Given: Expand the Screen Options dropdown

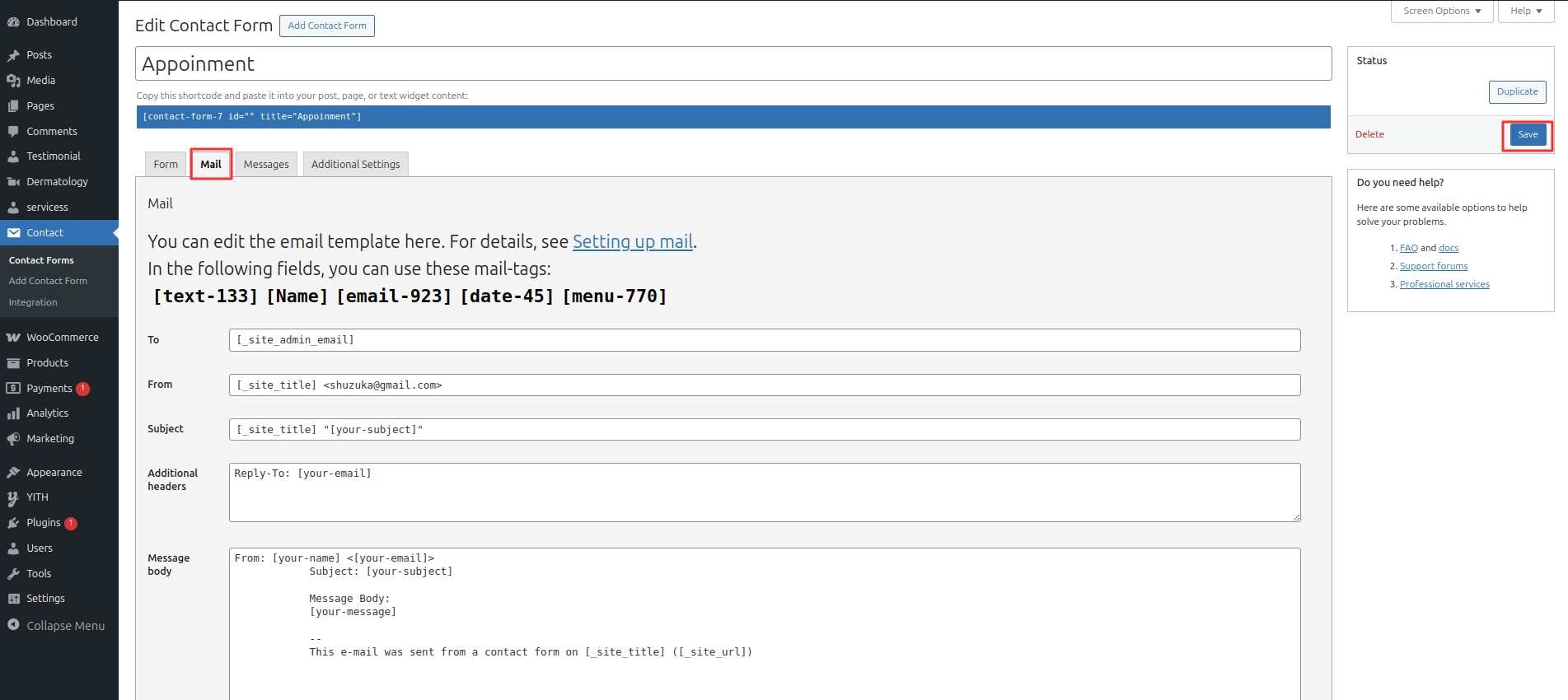Looking at the screenshot, I should tap(1441, 12).
